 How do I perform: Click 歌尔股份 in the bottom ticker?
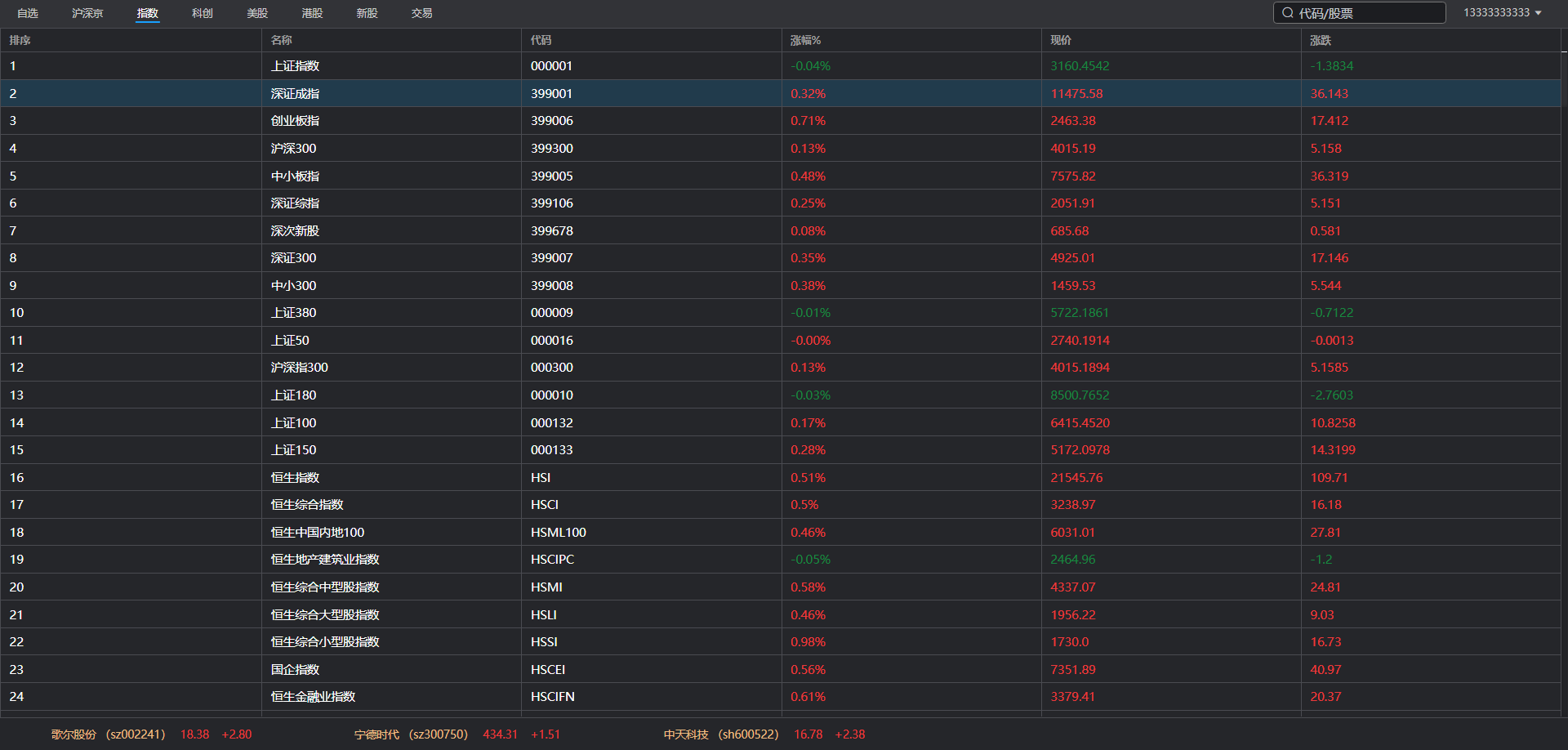pos(73,734)
